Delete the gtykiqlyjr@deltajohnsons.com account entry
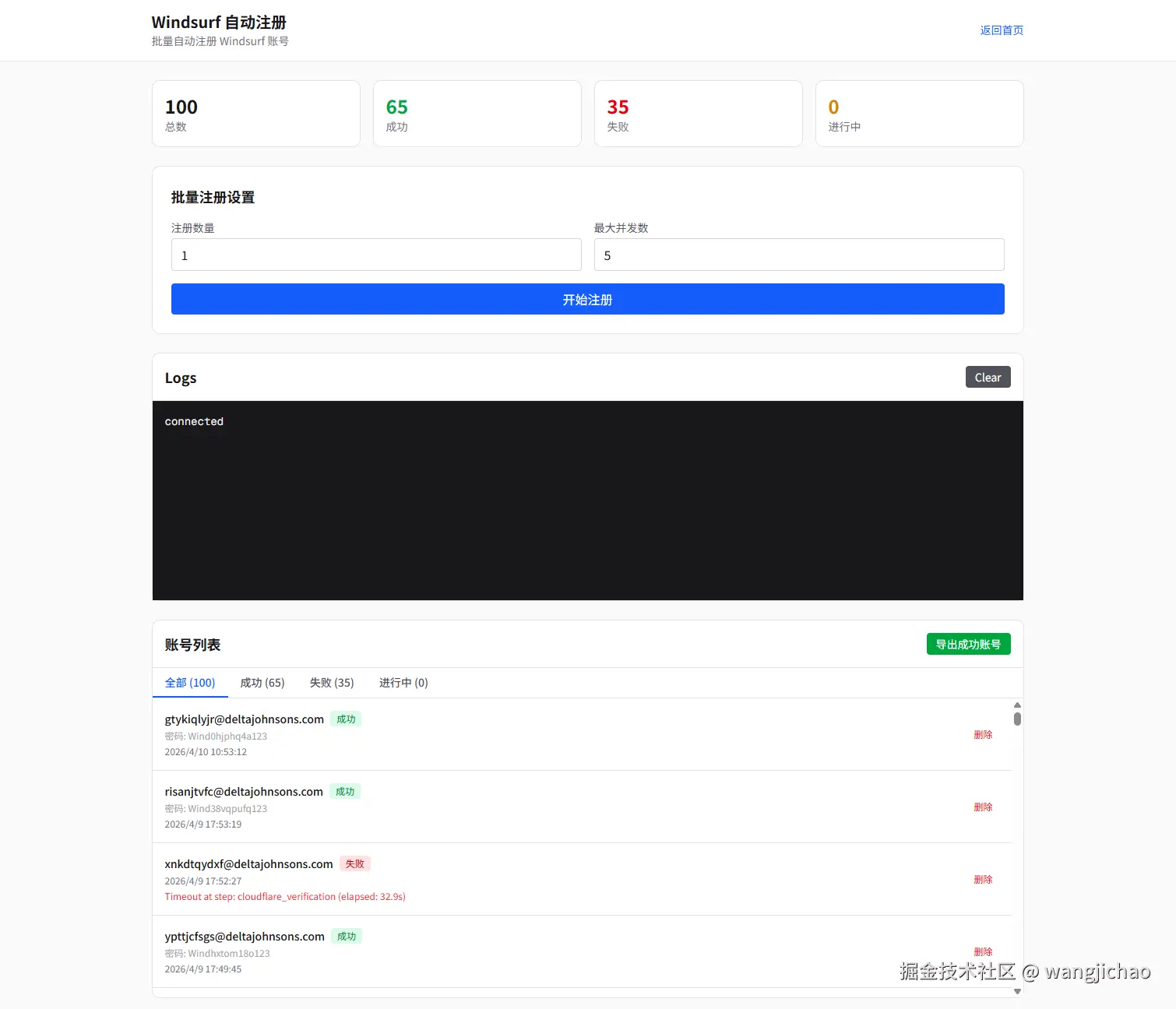Image resolution: width=1176 pixels, height=1009 pixels. [x=983, y=734]
